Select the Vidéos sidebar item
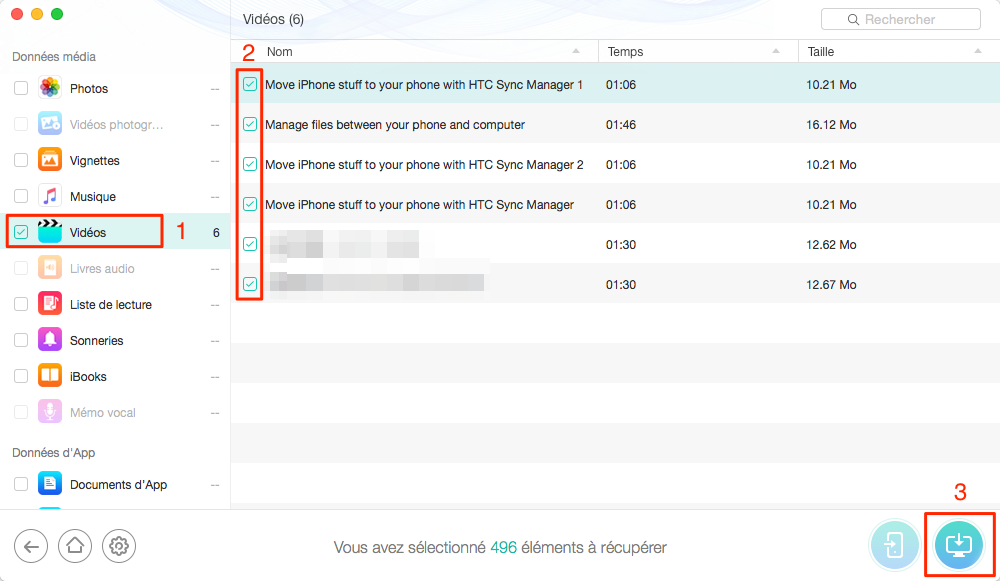This screenshot has height=581, width=1000. [116, 232]
